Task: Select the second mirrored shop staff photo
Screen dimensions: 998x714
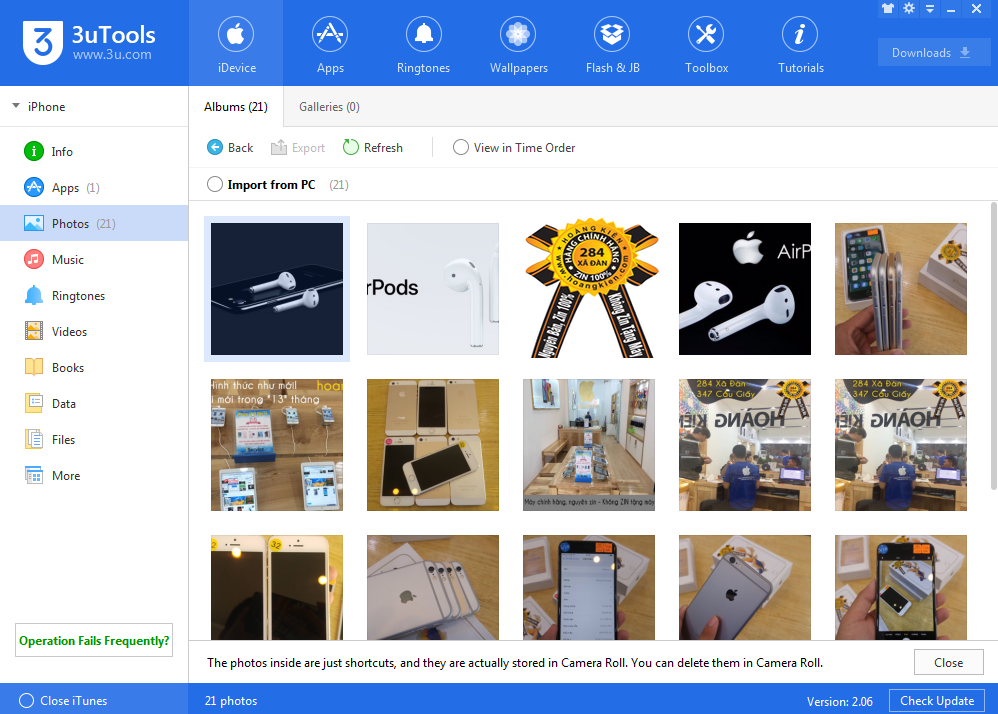Action: click(901, 445)
